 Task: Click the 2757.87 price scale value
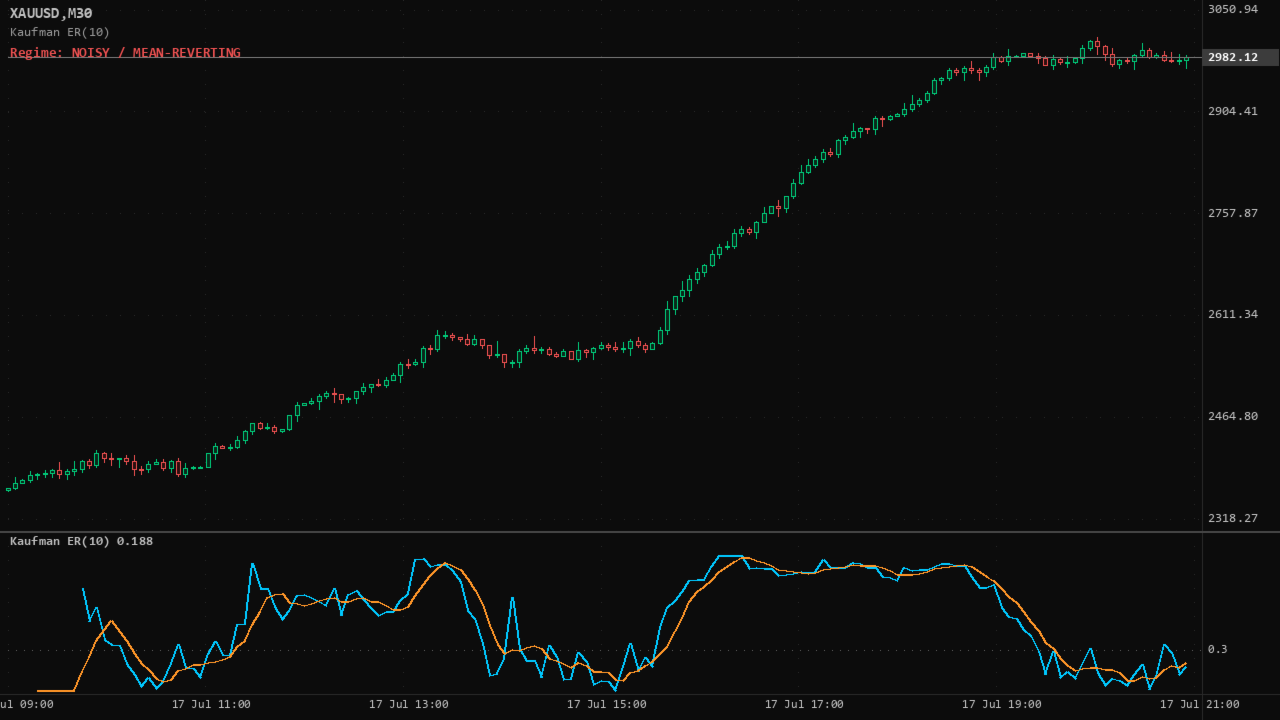click(x=1233, y=213)
